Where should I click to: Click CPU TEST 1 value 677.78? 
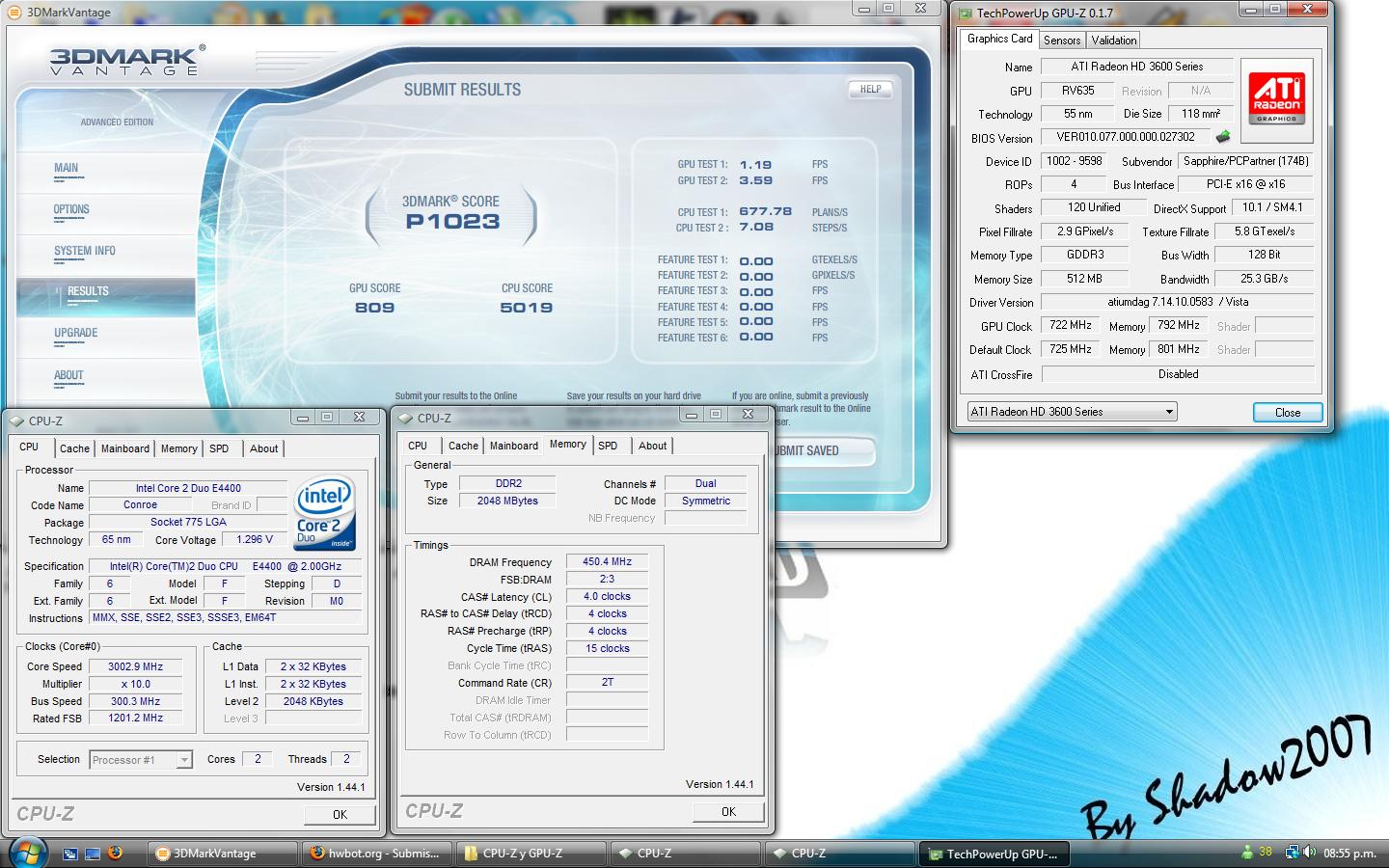765,212
